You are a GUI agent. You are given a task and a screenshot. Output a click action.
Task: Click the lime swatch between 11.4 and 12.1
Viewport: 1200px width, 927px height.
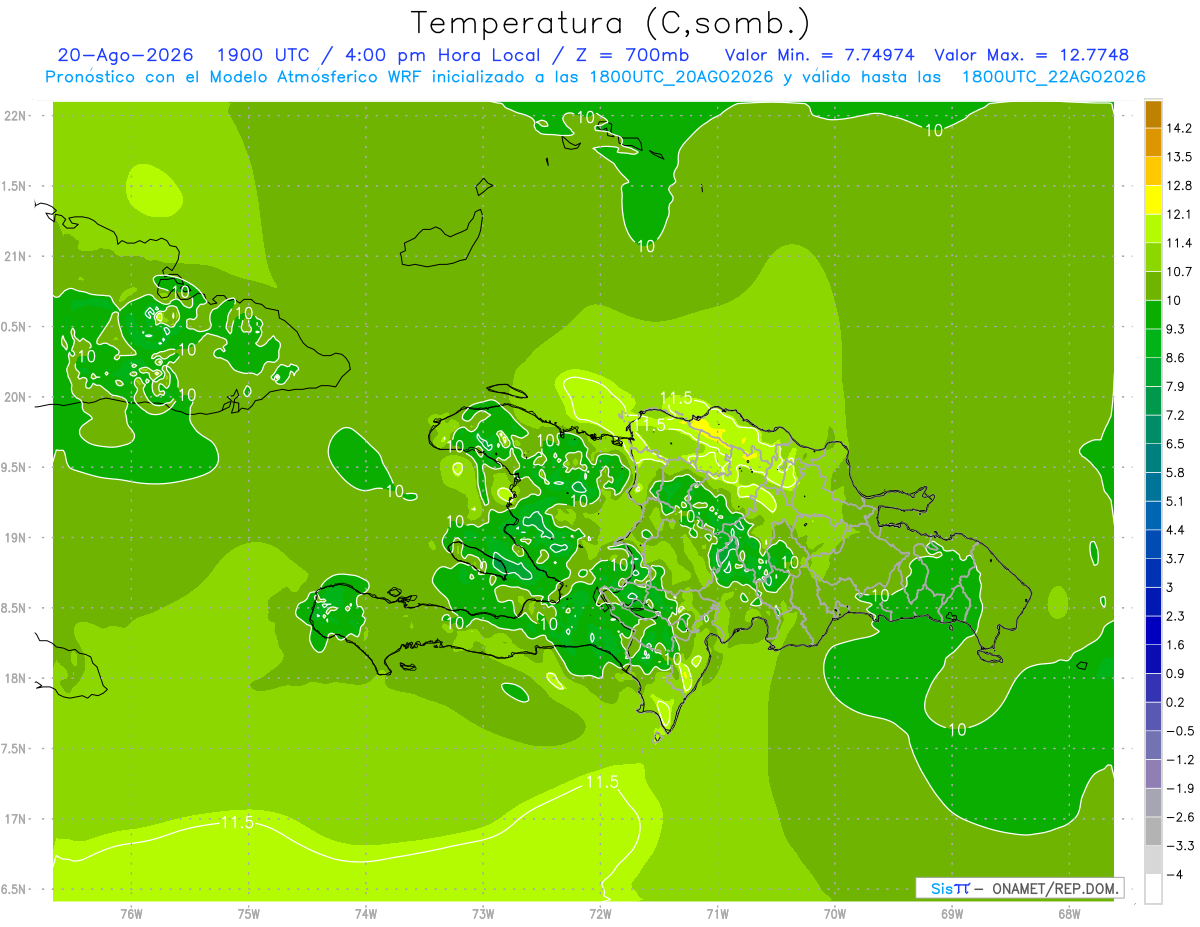(1153, 229)
